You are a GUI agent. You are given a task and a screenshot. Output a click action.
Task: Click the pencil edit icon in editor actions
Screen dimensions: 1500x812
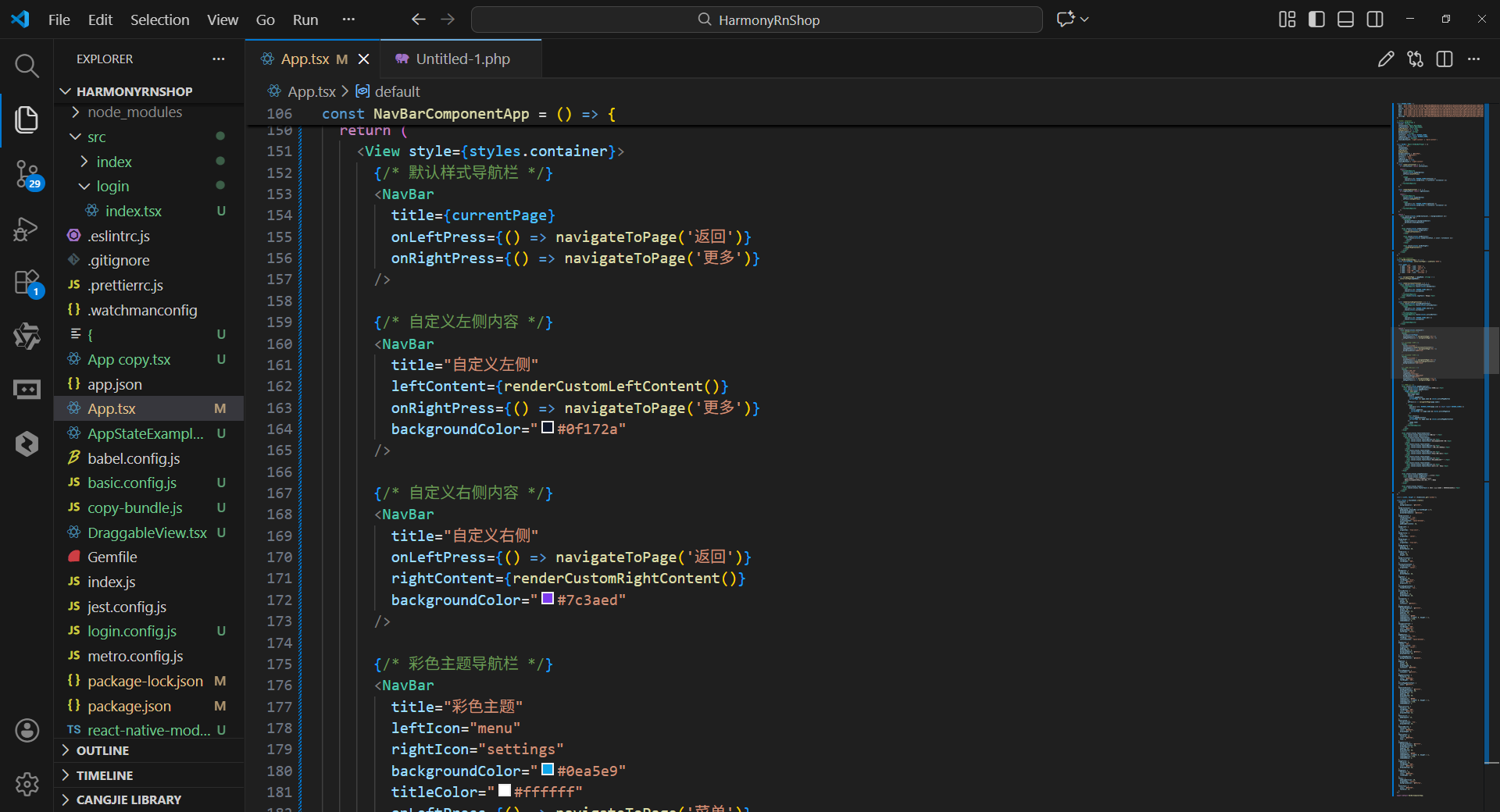tap(1386, 59)
